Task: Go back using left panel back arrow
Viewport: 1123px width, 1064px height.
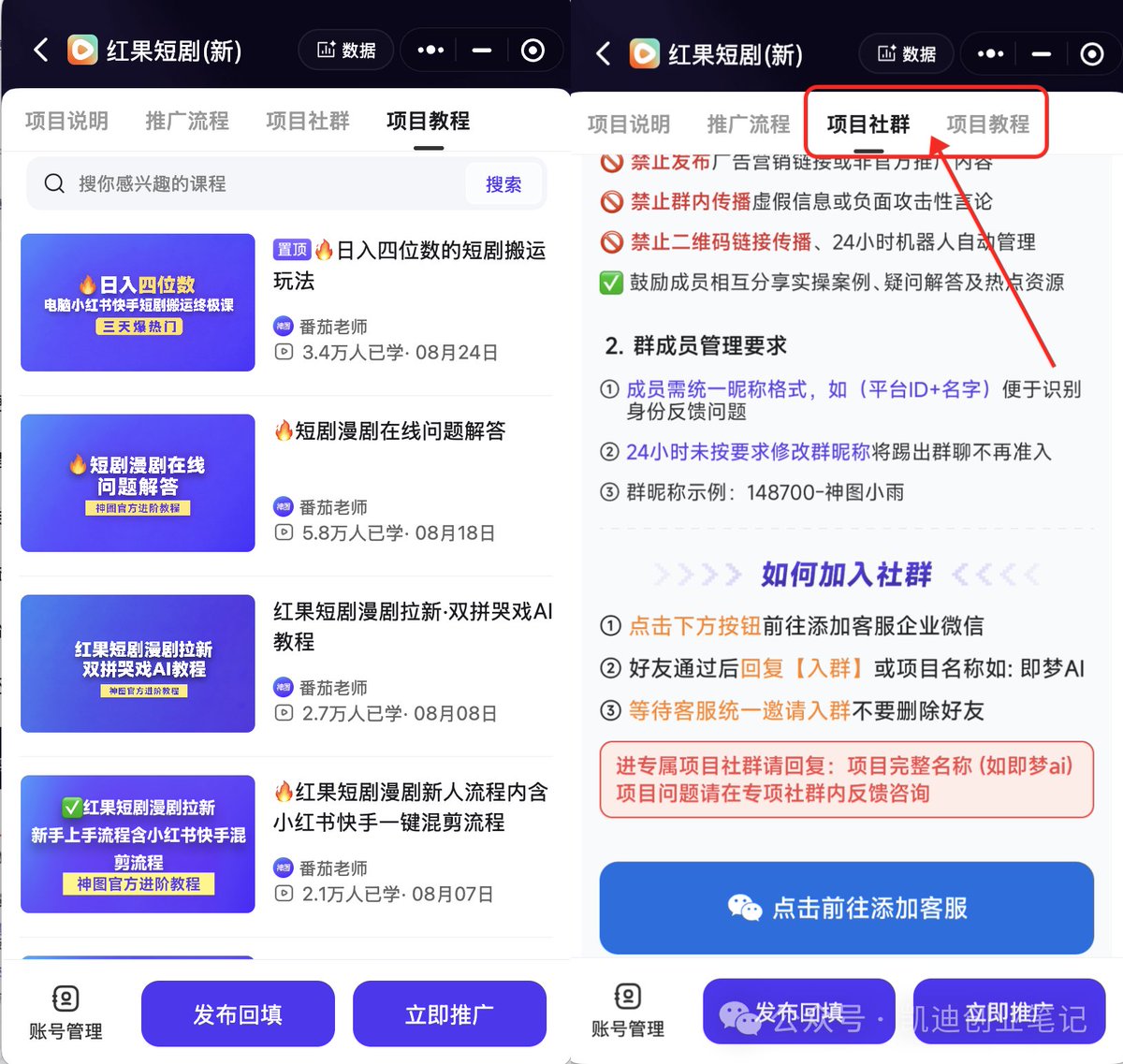Action: tap(40, 50)
